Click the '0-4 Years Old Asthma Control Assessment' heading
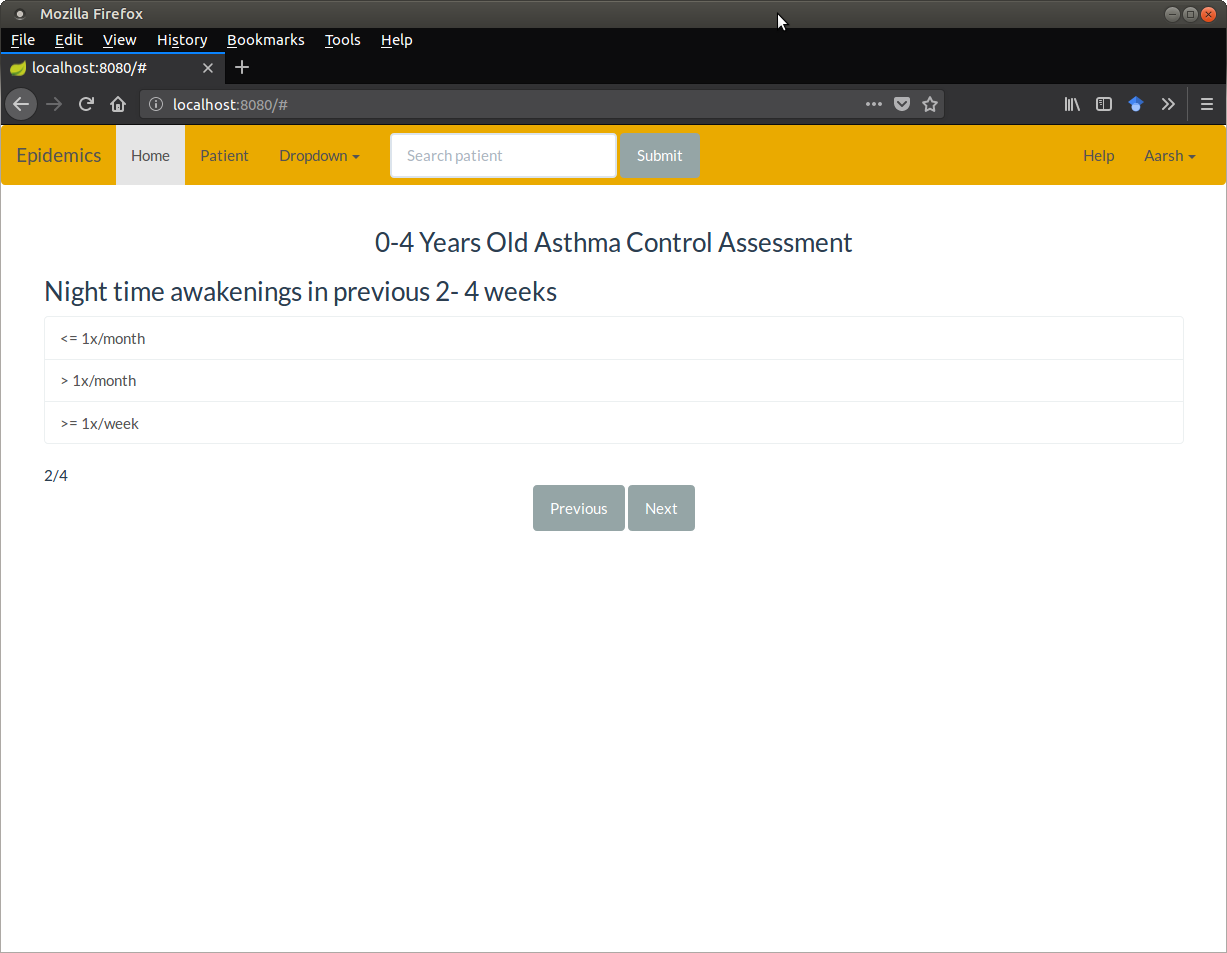This screenshot has width=1227, height=953. [x=614, y=242]
